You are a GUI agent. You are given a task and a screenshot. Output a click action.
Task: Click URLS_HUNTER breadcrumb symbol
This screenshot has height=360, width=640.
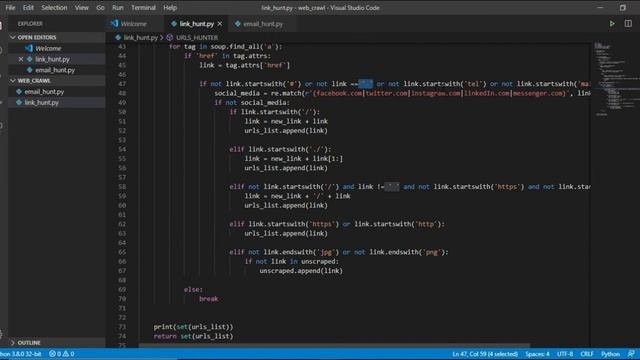coord(197,38)
